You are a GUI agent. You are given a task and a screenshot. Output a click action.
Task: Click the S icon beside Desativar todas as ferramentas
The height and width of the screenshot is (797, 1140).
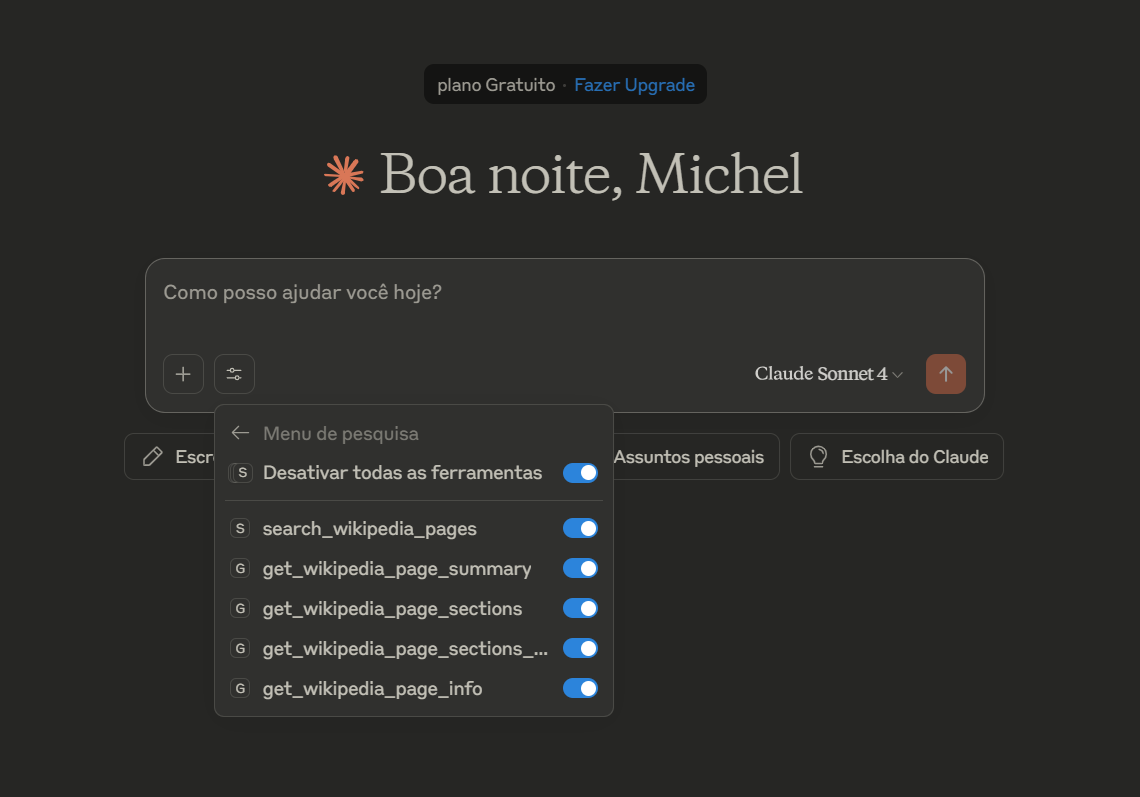coord(241,473)
